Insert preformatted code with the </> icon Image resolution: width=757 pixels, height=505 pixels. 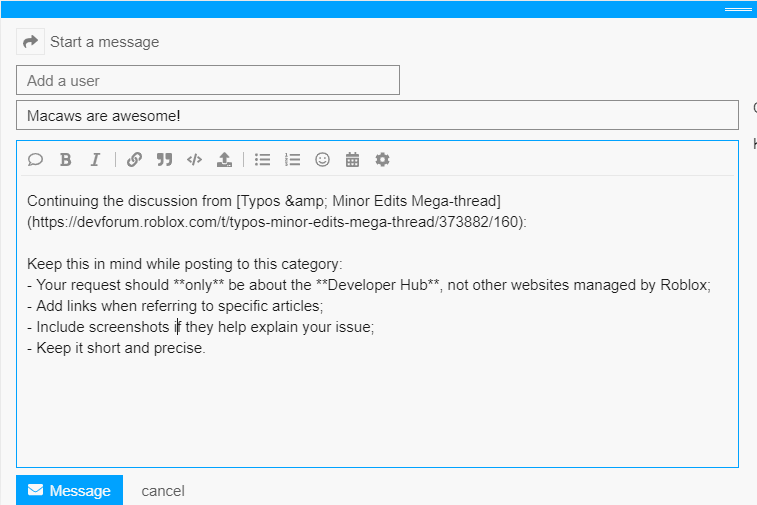[x=194, y=159]
